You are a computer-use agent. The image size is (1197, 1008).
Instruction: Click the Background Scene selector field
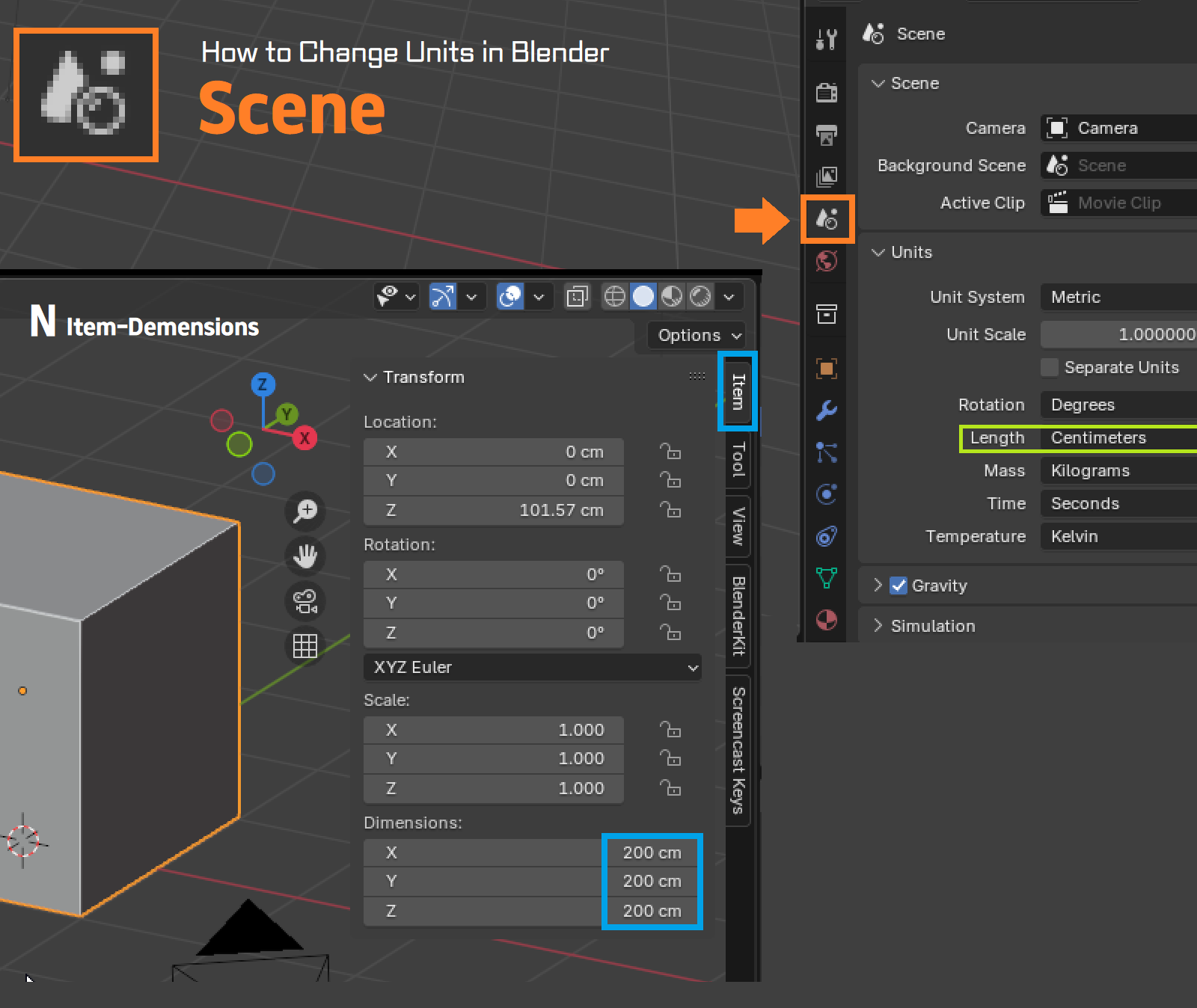(1118, 165)
